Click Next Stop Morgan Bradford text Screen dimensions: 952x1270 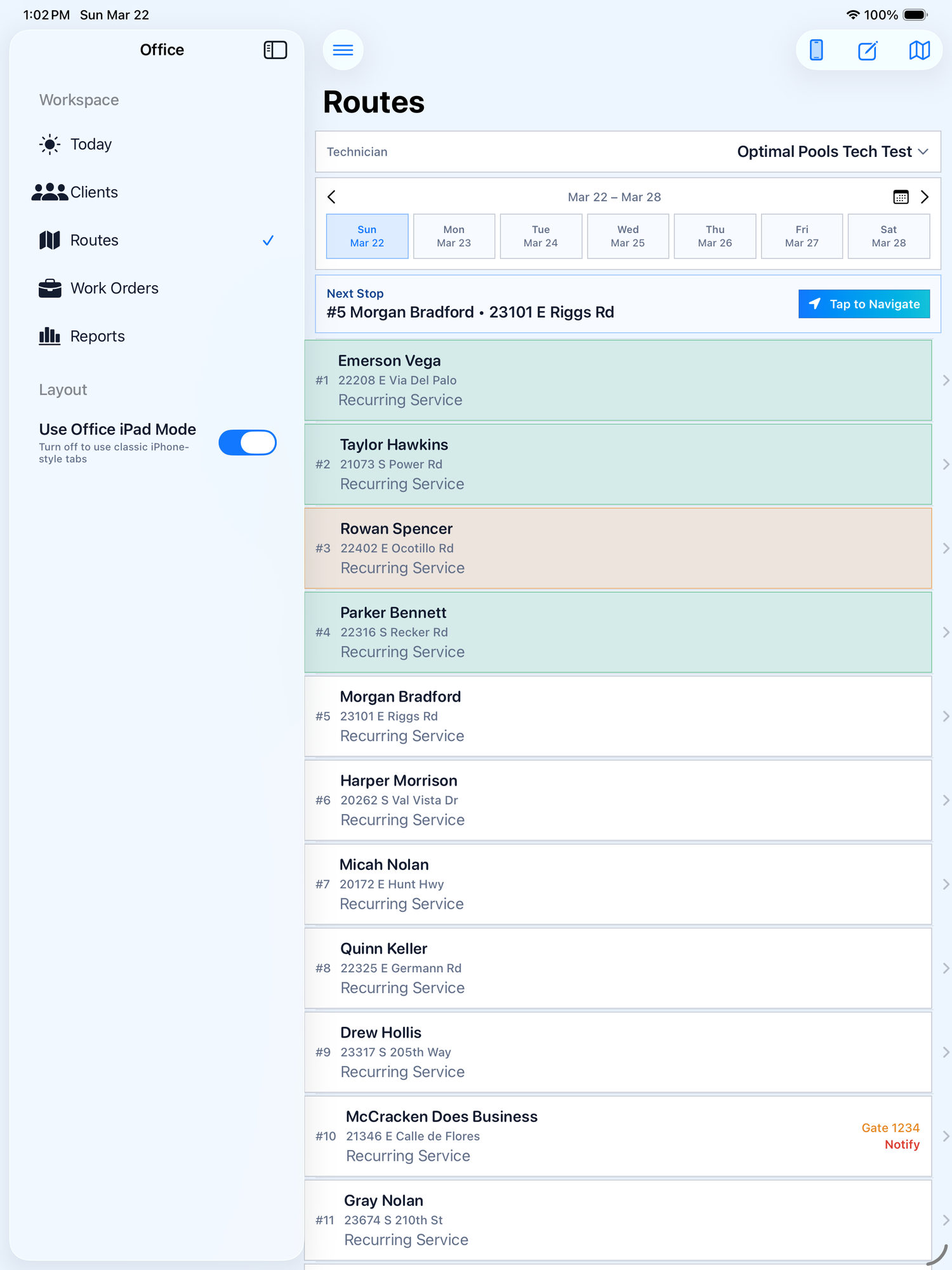point(470,312)
